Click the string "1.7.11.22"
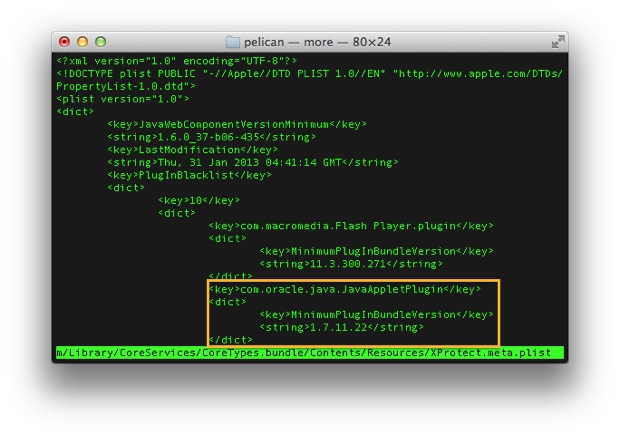The image size is (620, 435). coord(338,327)
